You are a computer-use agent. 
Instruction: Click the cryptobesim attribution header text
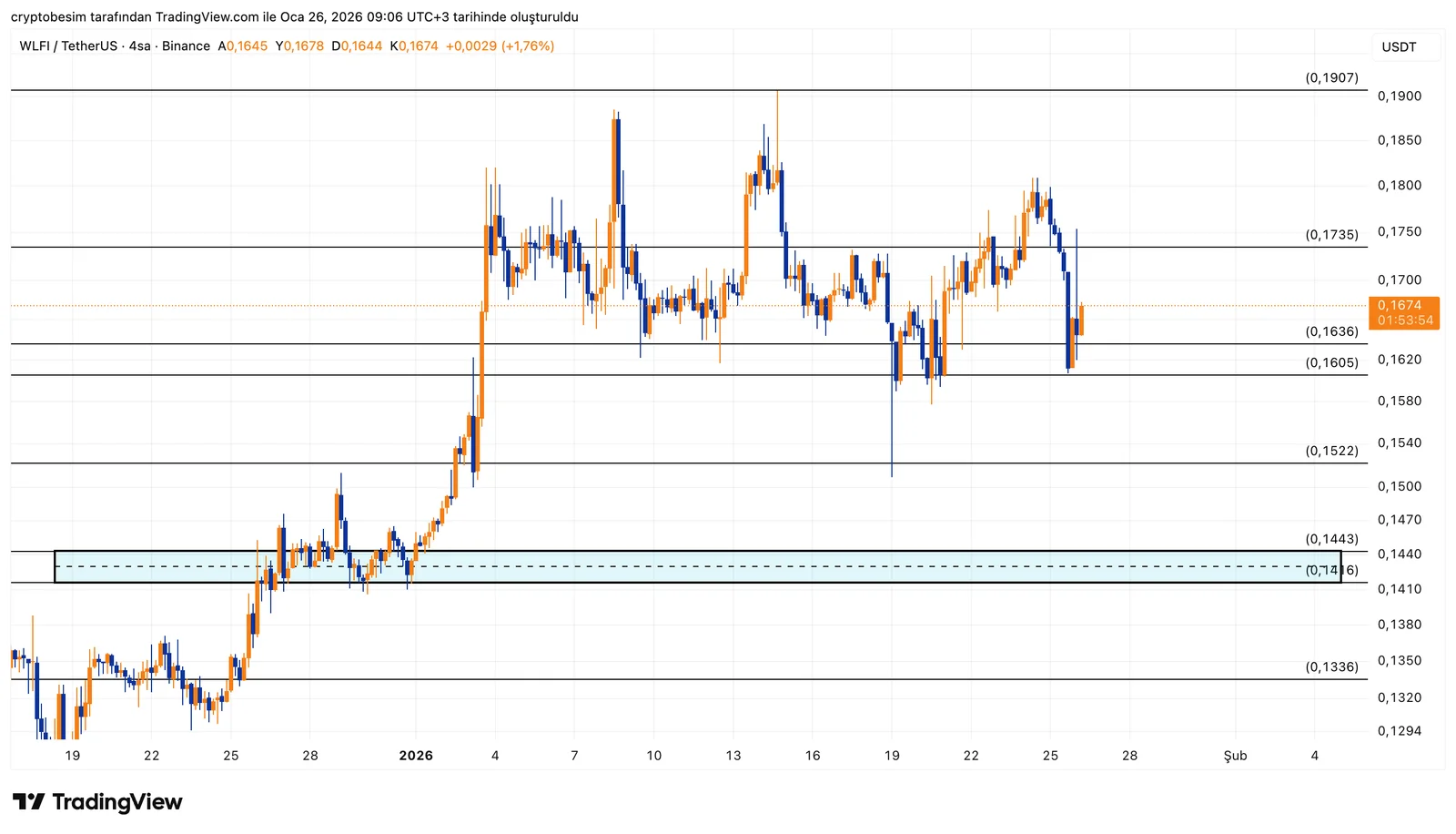click(x=294, y=17)
